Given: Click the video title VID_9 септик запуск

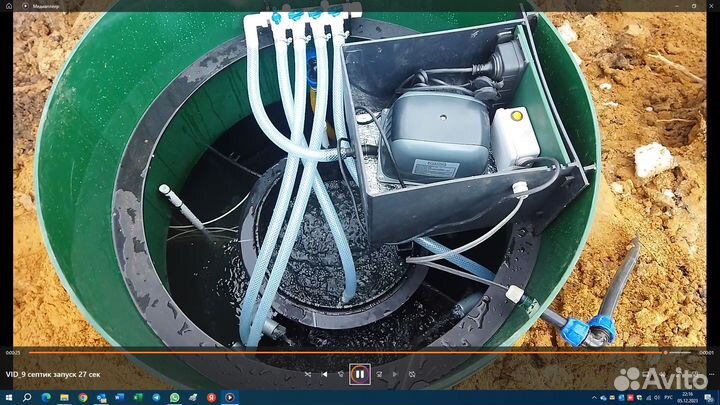Looking at the screenshot, I should tap(52, 374).
